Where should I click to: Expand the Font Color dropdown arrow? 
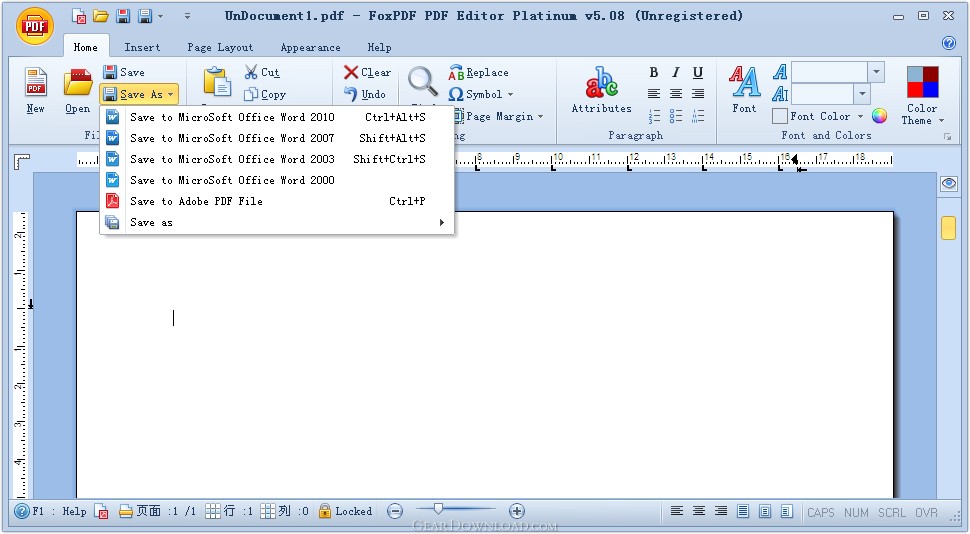861,116
